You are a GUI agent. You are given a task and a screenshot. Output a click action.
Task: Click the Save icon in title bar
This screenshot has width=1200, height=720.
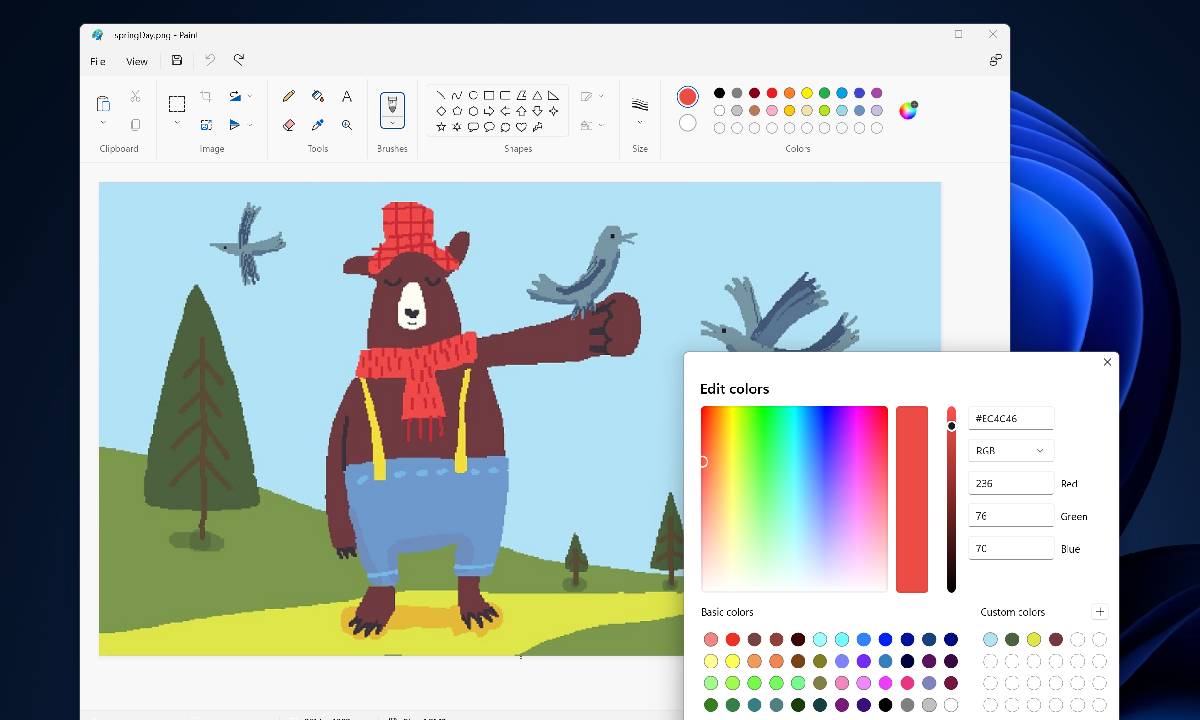tap(177, 61)
